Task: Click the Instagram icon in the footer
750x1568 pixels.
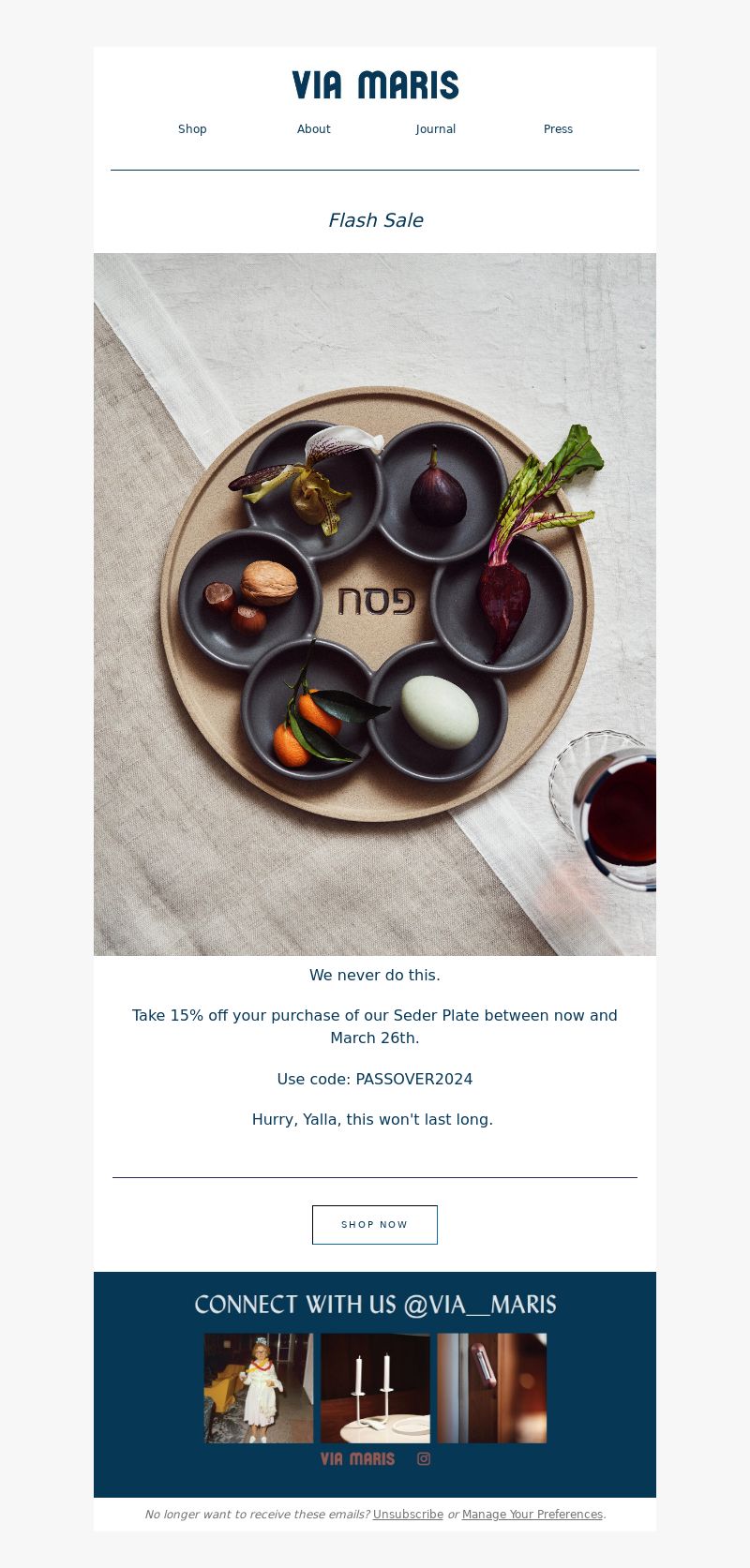Action: point(424,1458)
